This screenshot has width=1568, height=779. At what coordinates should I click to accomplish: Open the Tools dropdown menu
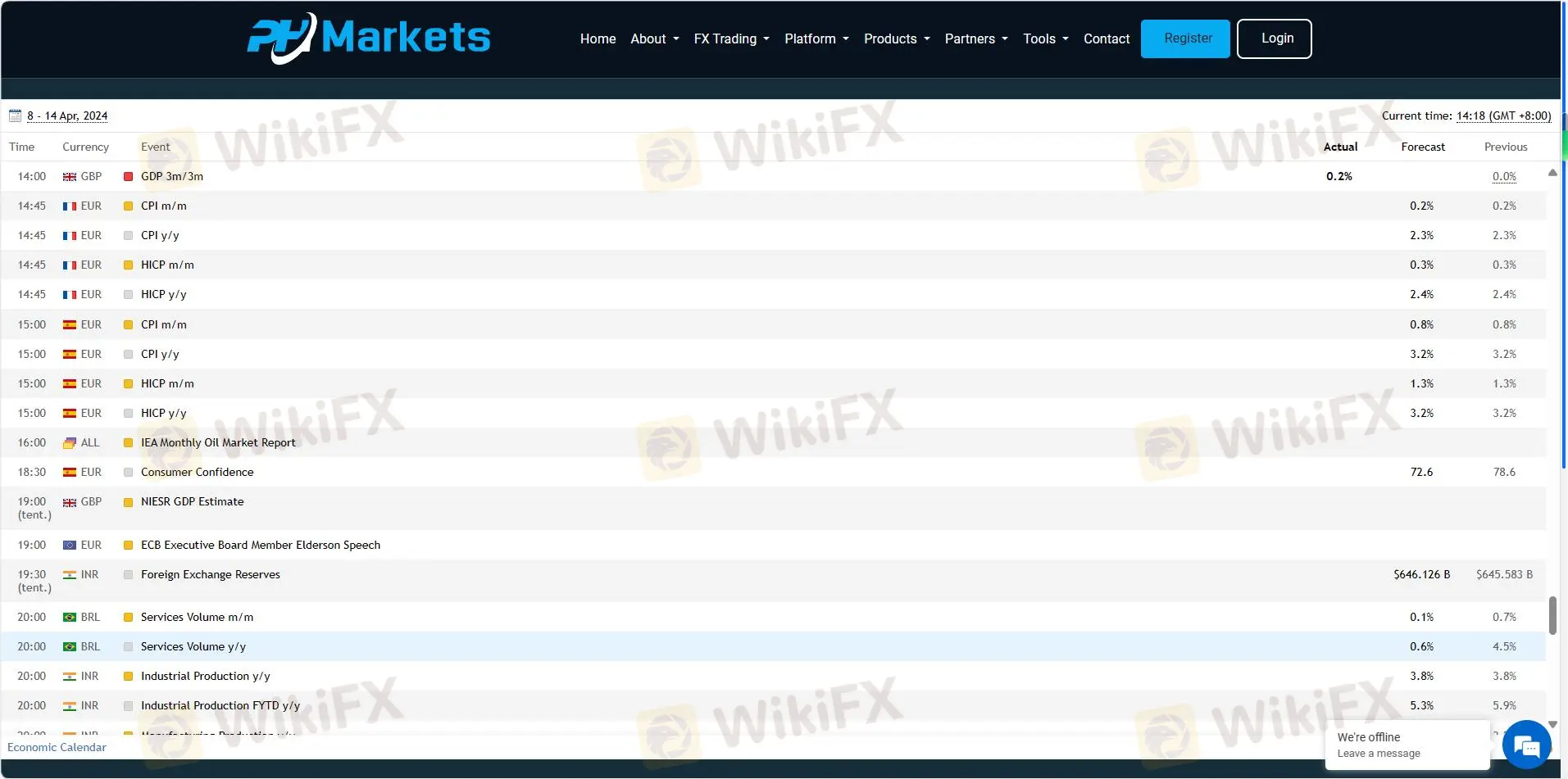[x=1045, y=39]
